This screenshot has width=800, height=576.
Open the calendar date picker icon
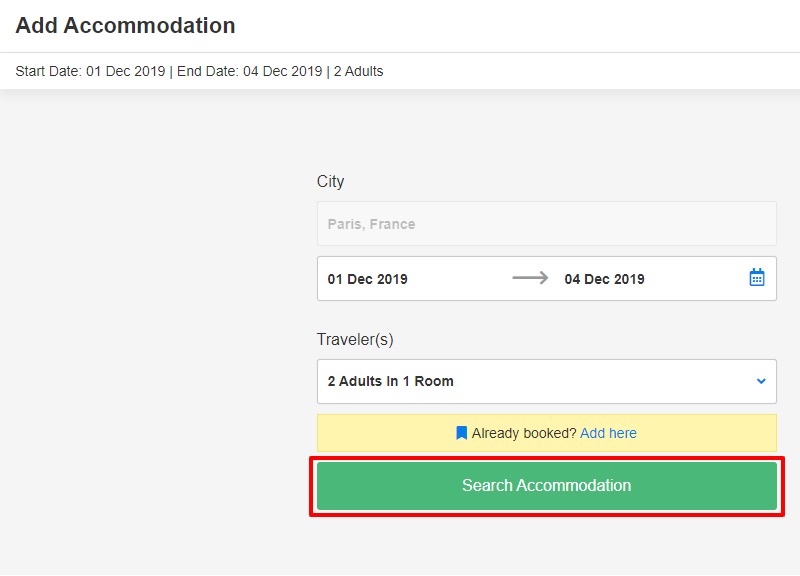(757, 278)
